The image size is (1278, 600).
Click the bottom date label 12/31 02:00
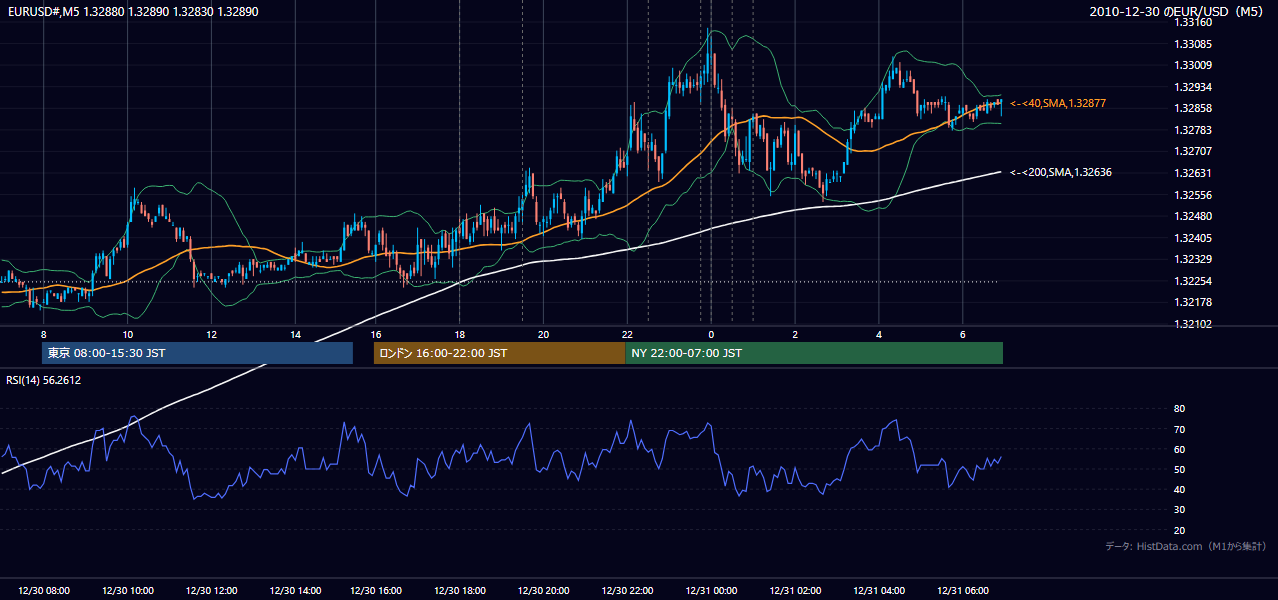pos(795,591)
